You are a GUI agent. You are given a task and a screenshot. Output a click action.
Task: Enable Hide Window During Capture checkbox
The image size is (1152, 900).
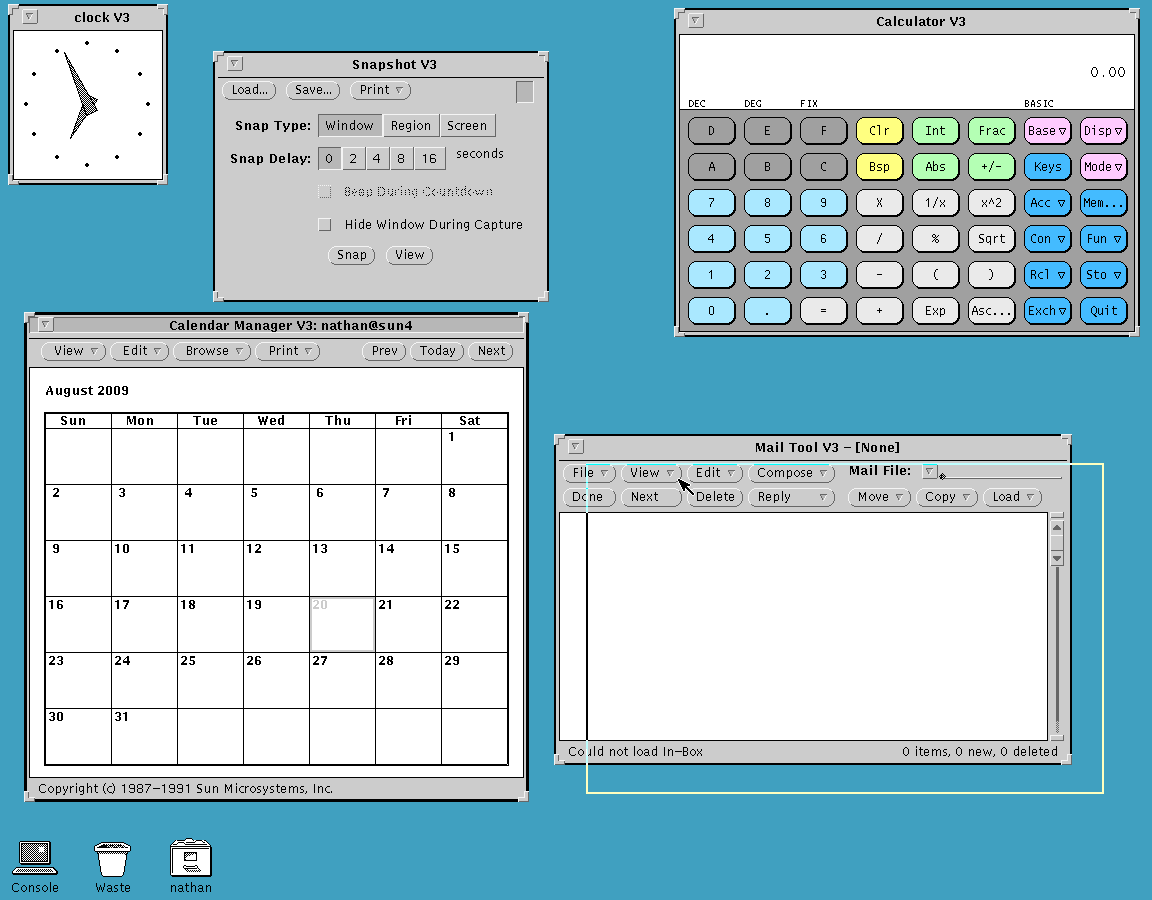[325, 225]
